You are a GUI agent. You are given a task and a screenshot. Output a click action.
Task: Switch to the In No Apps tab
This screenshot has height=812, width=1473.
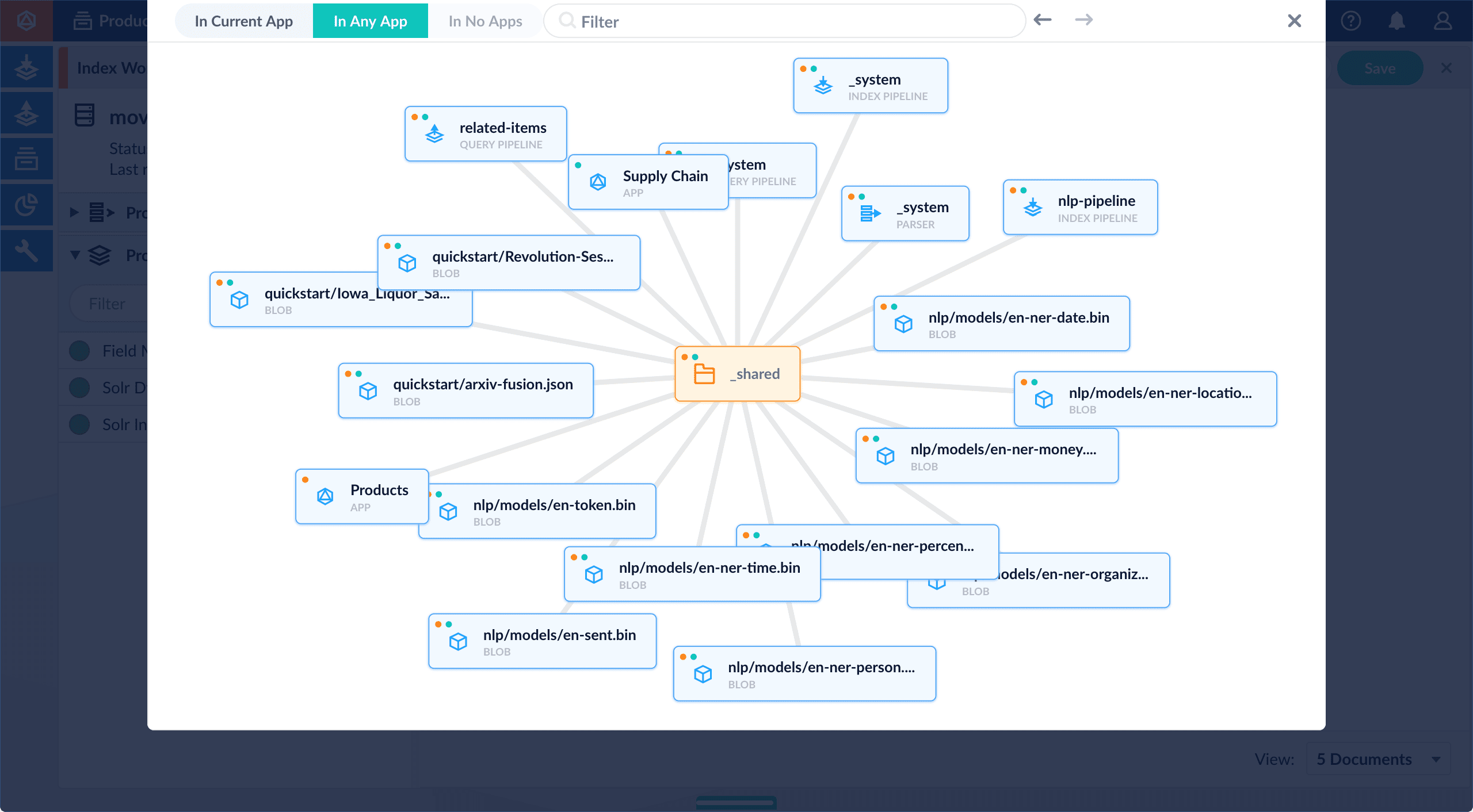tap(485, 21)
